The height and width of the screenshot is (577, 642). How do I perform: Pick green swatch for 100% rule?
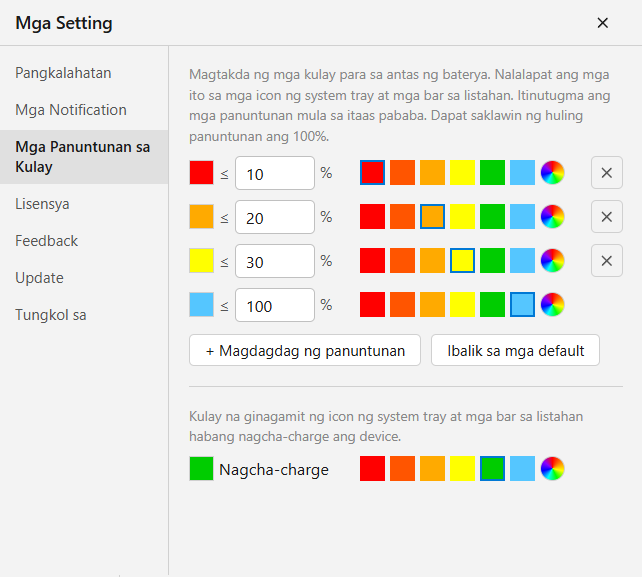492,305
